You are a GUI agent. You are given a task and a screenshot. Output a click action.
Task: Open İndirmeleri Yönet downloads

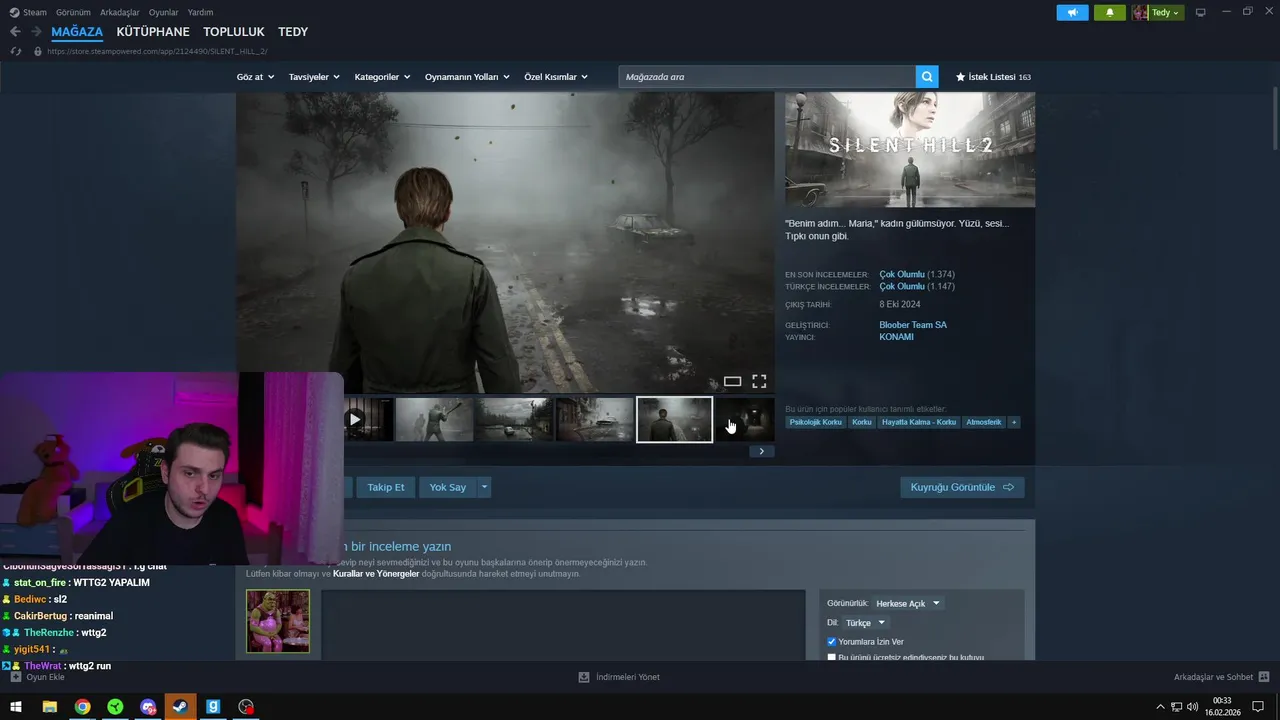click(619, 677)
